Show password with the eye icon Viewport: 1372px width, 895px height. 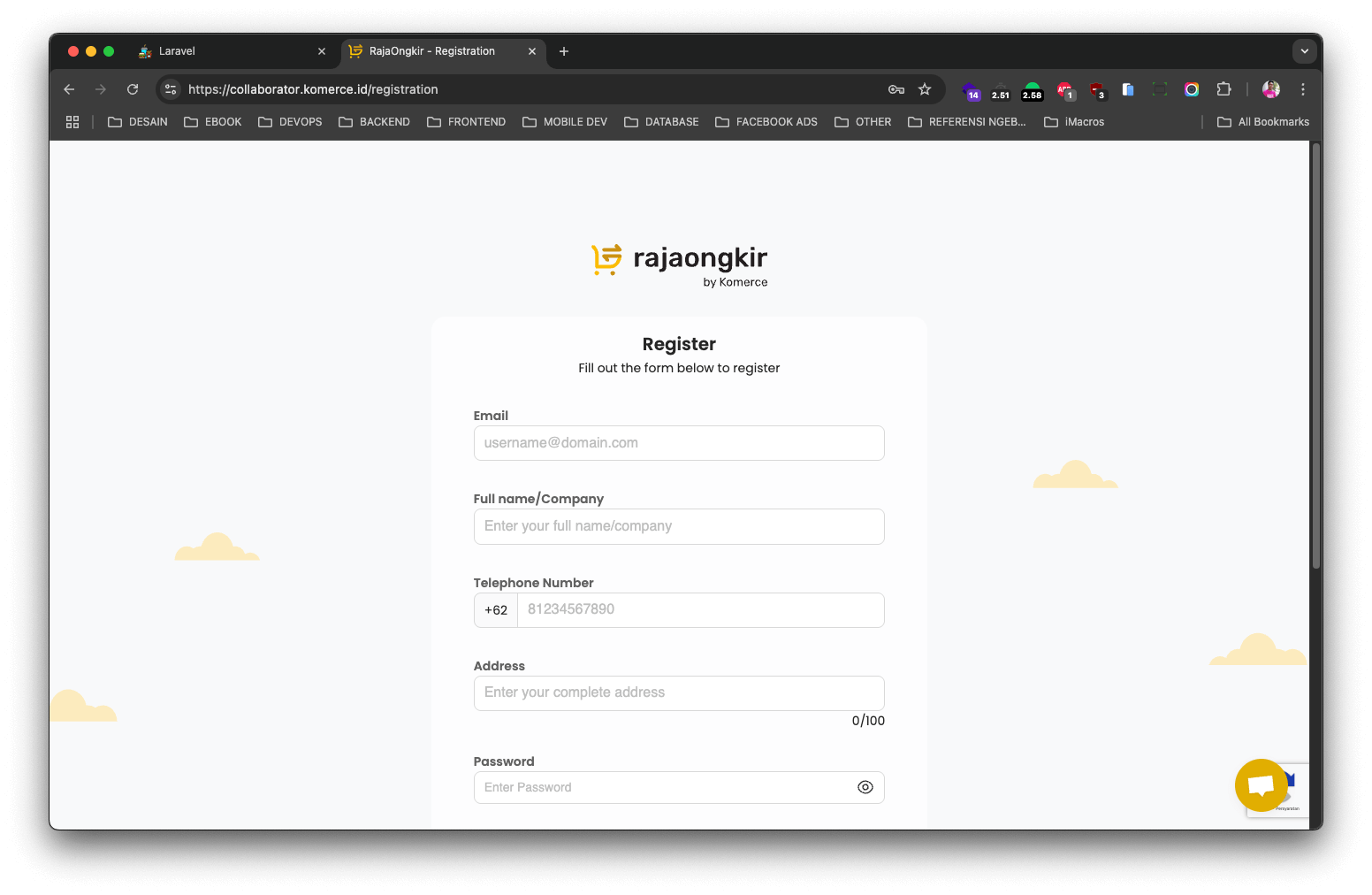tap(865, 787)
